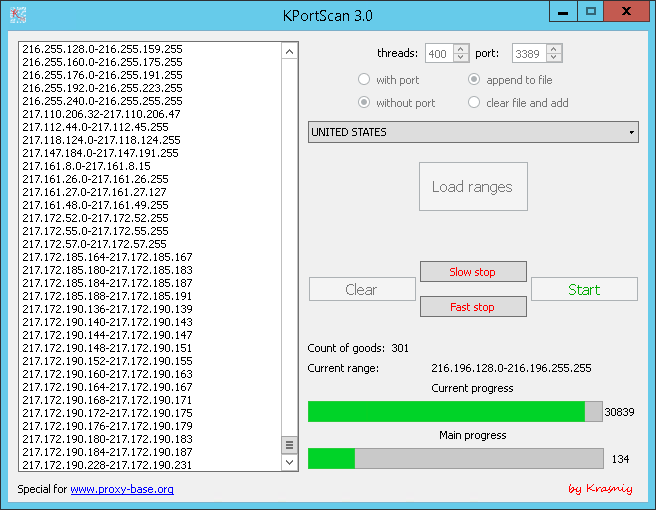
Task: Select range 217.110.206.32-217.110.206.47
Action: pyautogui.click(x=101, y=114)
